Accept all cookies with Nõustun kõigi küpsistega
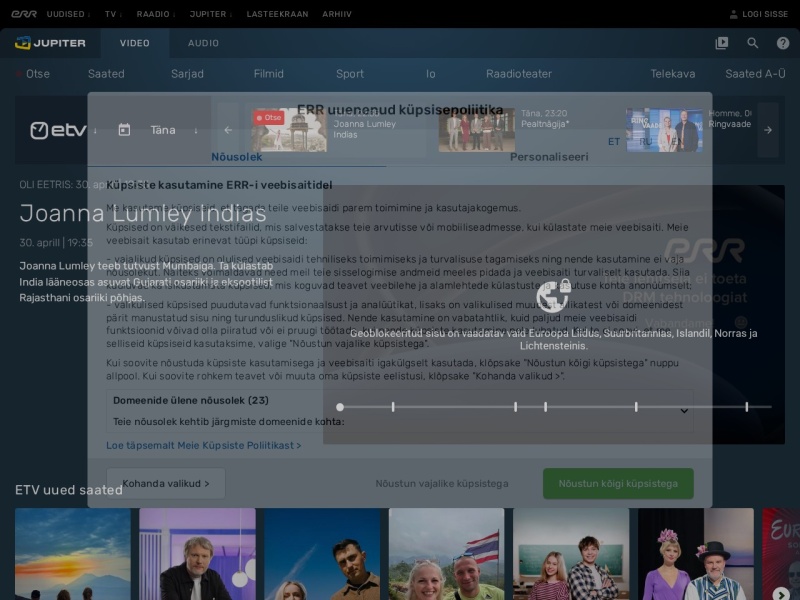The height and width of the screenshot is (600, 800). [x=618, y=483]
